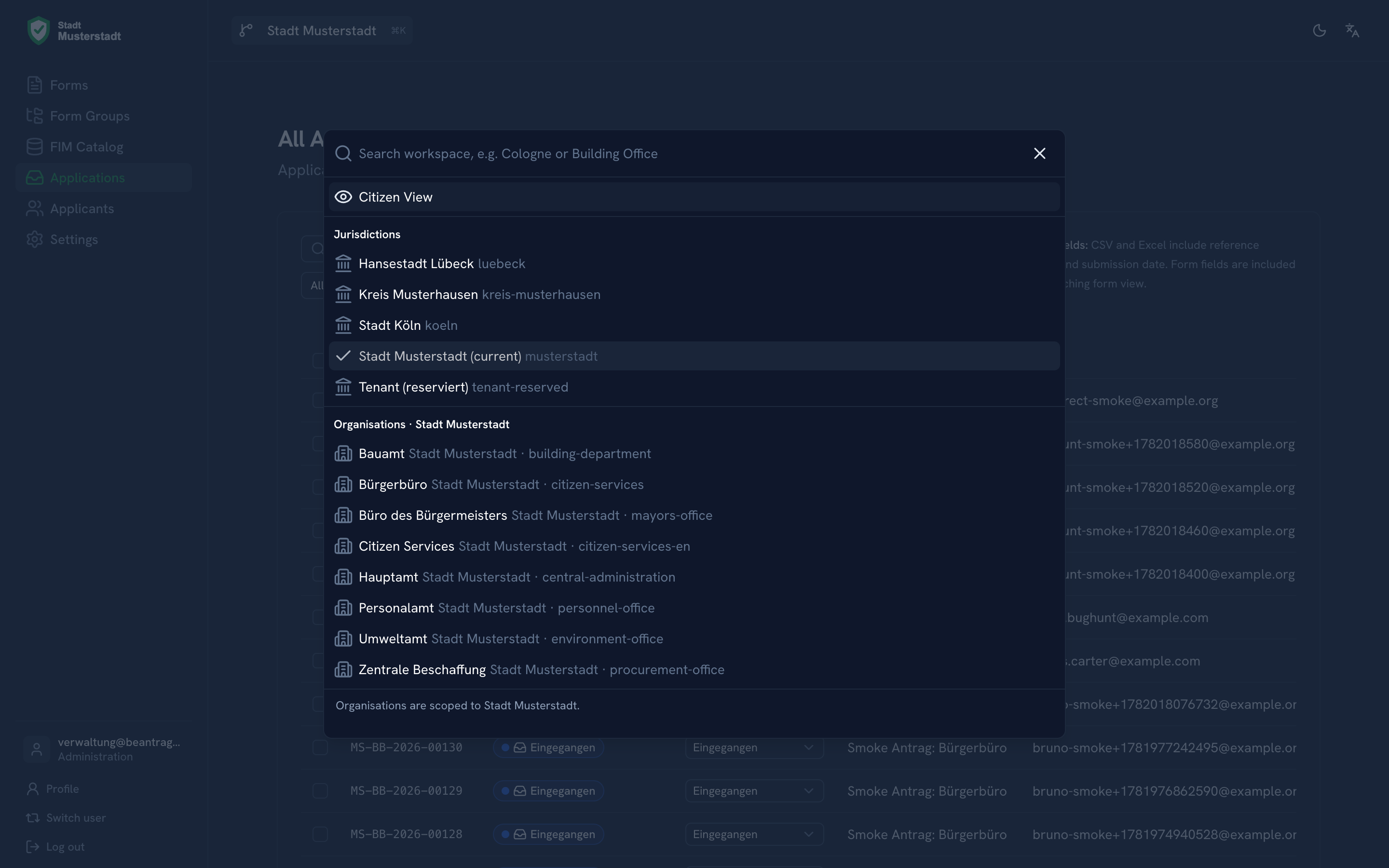Open Forms in the sidebar

(103, 85)
